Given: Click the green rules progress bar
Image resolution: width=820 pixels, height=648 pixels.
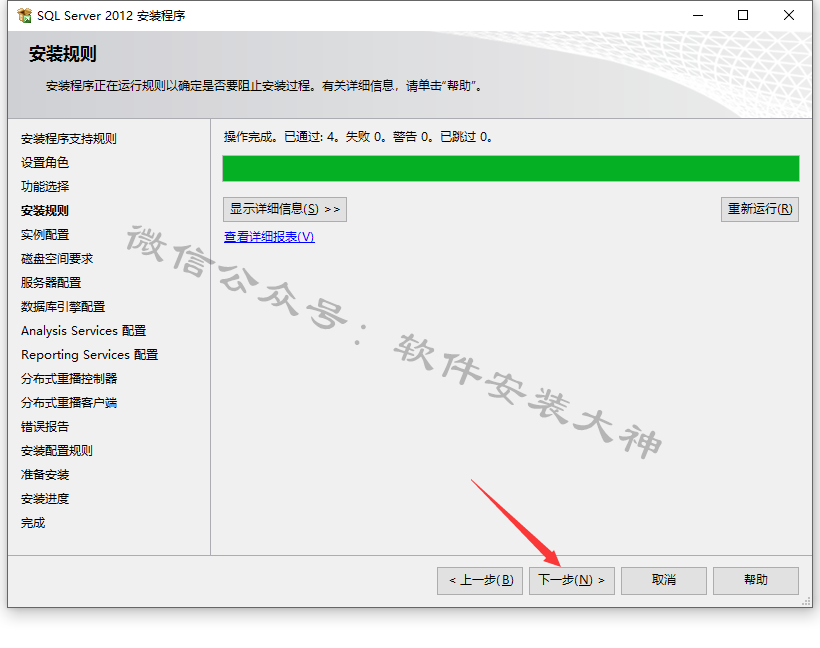Looking at the screenshot, I should (511, 168).
